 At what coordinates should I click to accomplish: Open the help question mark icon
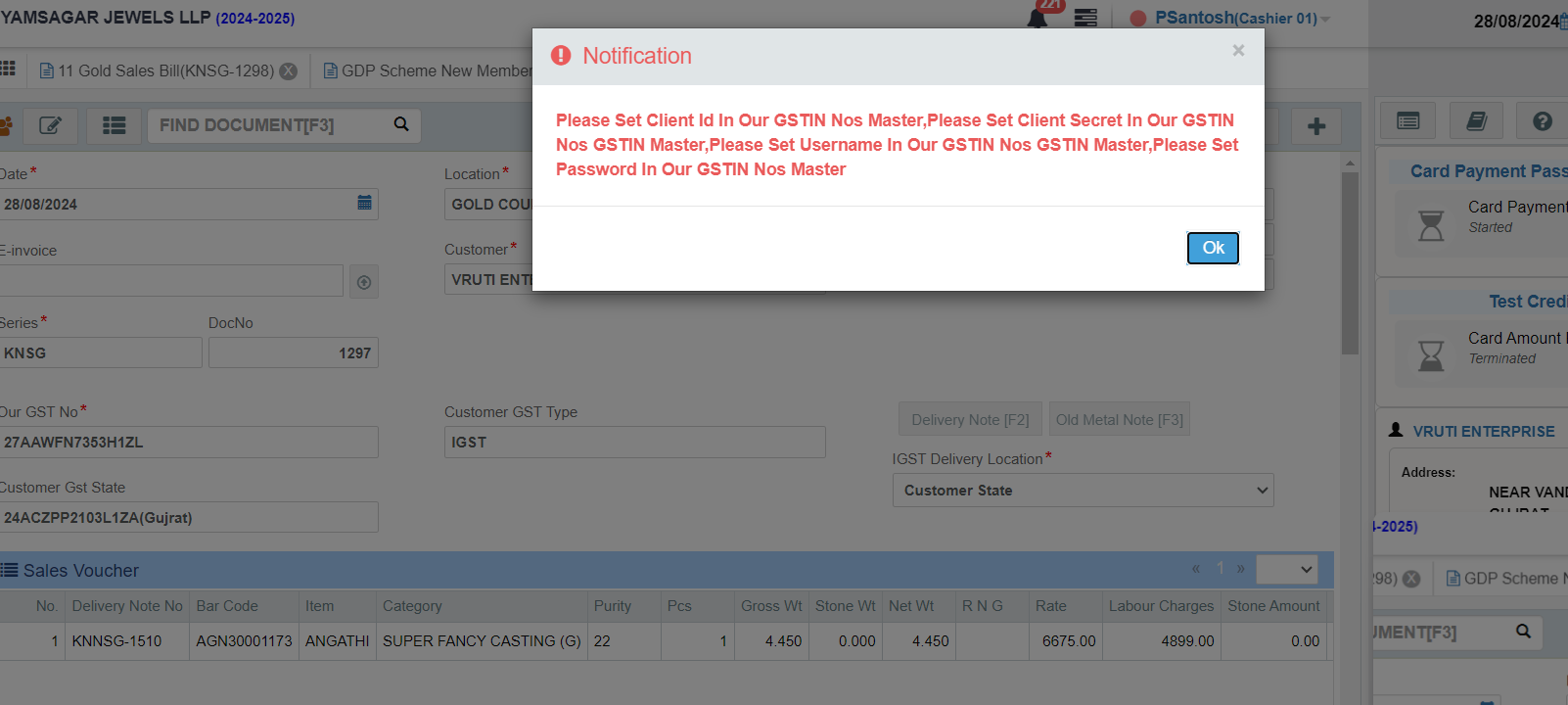tap(1543, 121)
